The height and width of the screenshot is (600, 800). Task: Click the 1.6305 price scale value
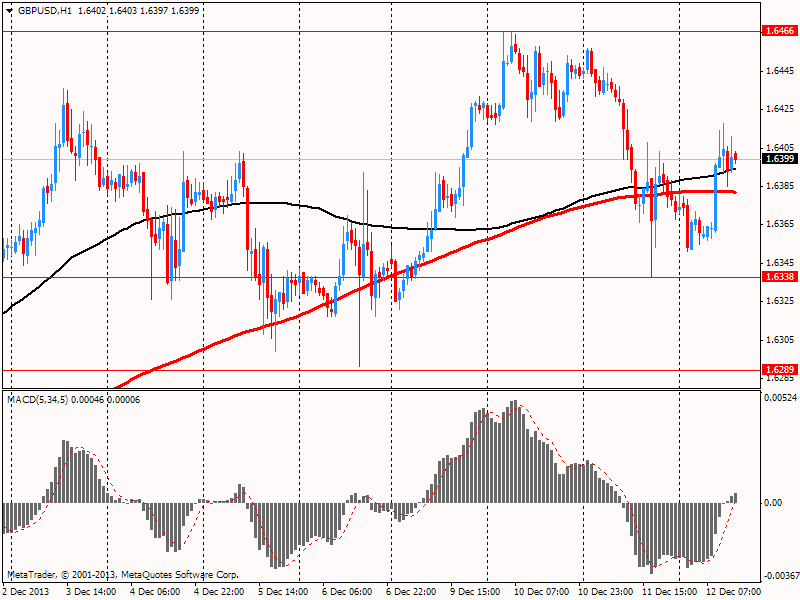coord(781,340)
